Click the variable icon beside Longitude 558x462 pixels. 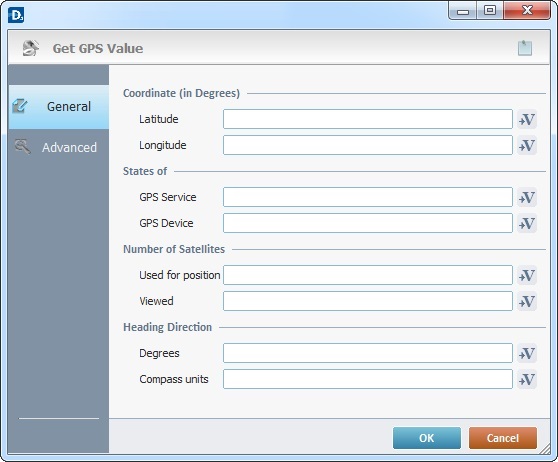point(527,145)
